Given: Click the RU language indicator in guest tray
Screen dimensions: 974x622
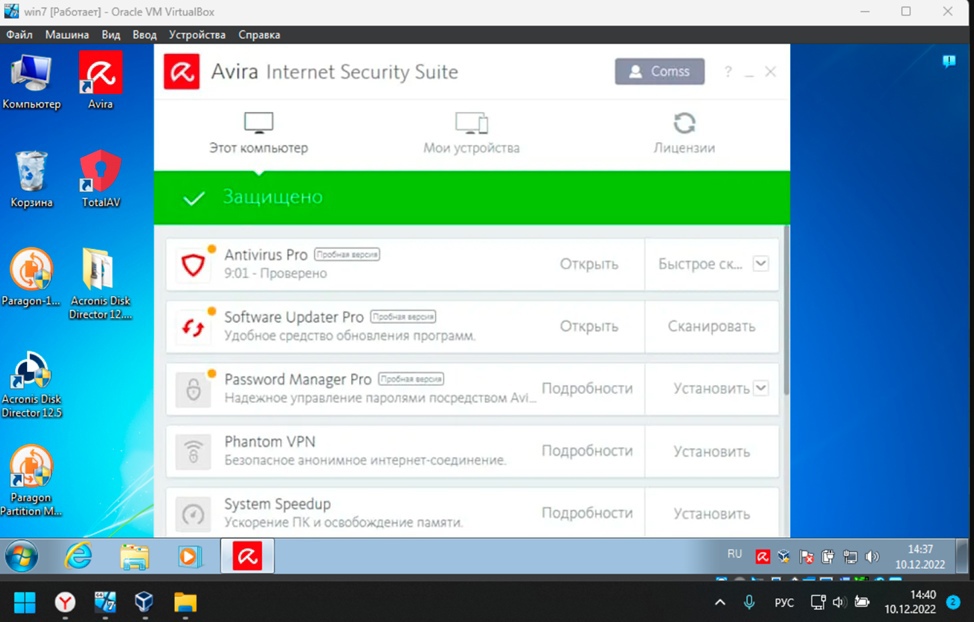Looking at the screenshot, I should pos(734,554).
